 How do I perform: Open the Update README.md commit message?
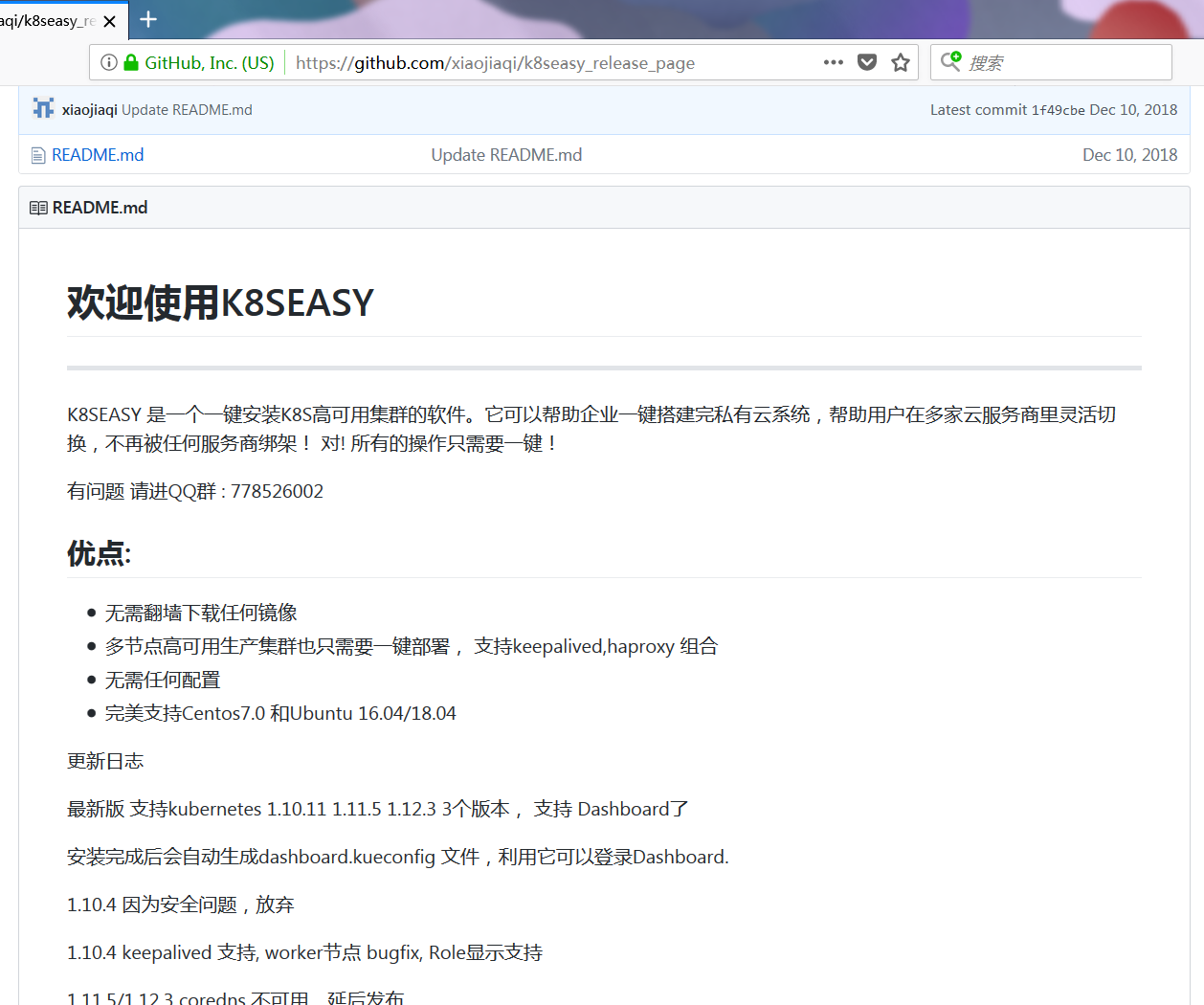tap(187, 110)
